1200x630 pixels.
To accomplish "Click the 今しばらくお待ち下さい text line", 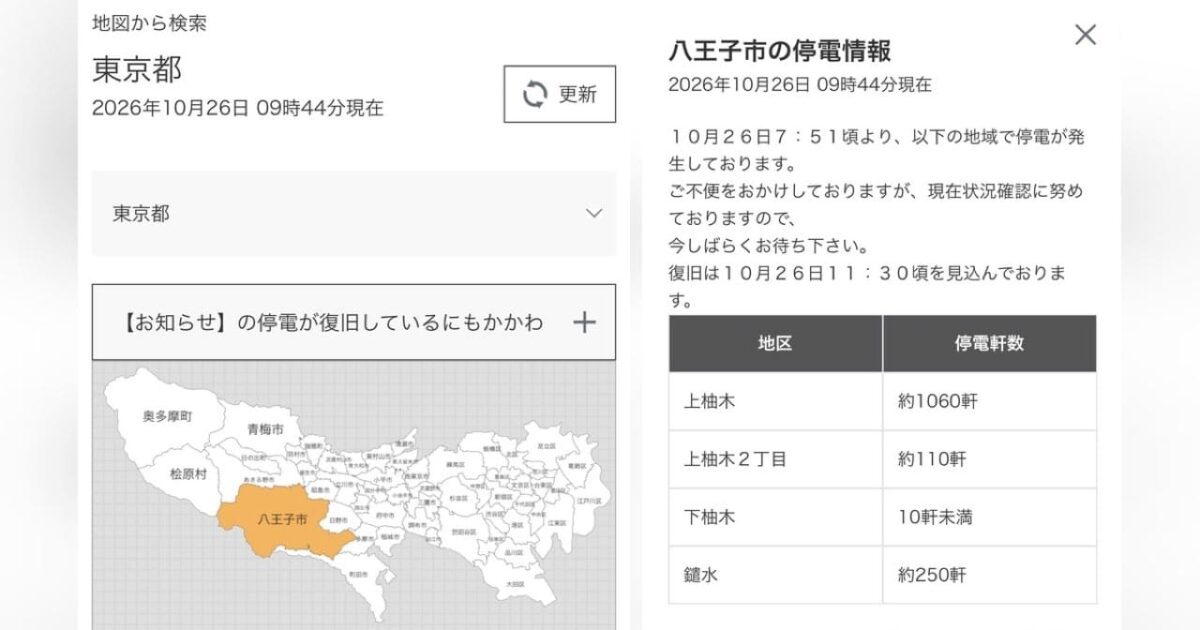I will (768, 245).
